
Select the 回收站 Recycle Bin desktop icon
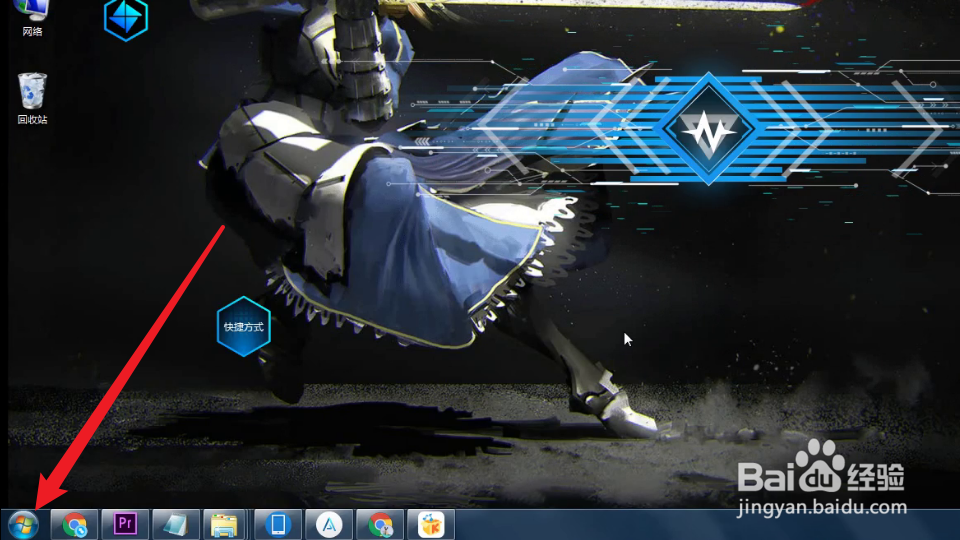click(x=32, y=99)
